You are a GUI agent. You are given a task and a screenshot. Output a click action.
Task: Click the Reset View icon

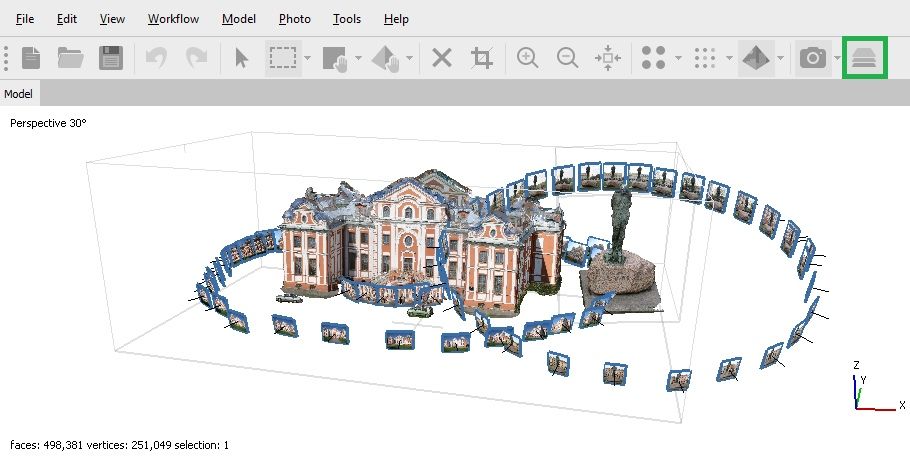tap(608, 58)
